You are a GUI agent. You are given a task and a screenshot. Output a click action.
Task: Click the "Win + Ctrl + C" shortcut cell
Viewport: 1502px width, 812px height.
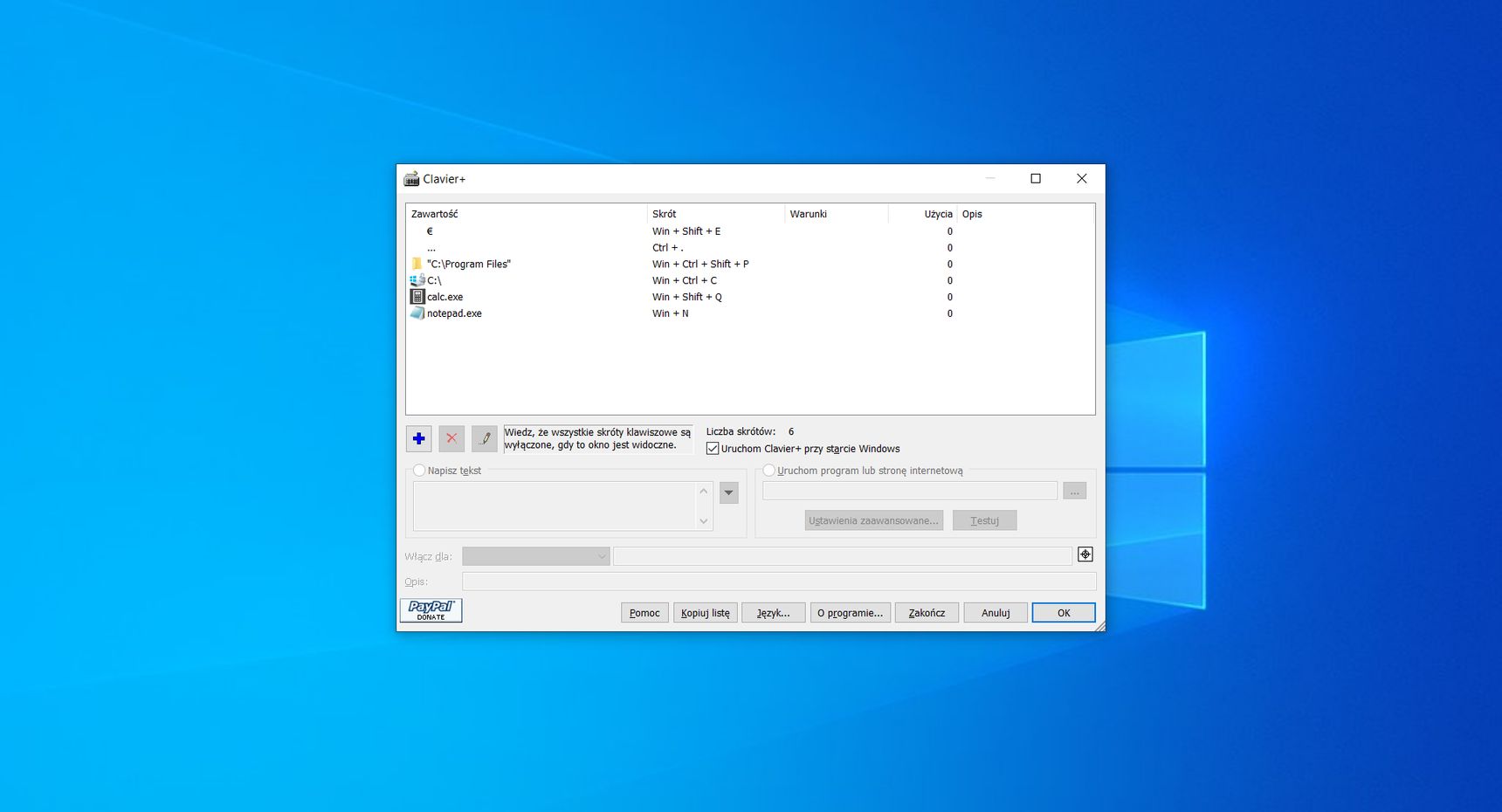pyautogui.click(x=685, y=280)
